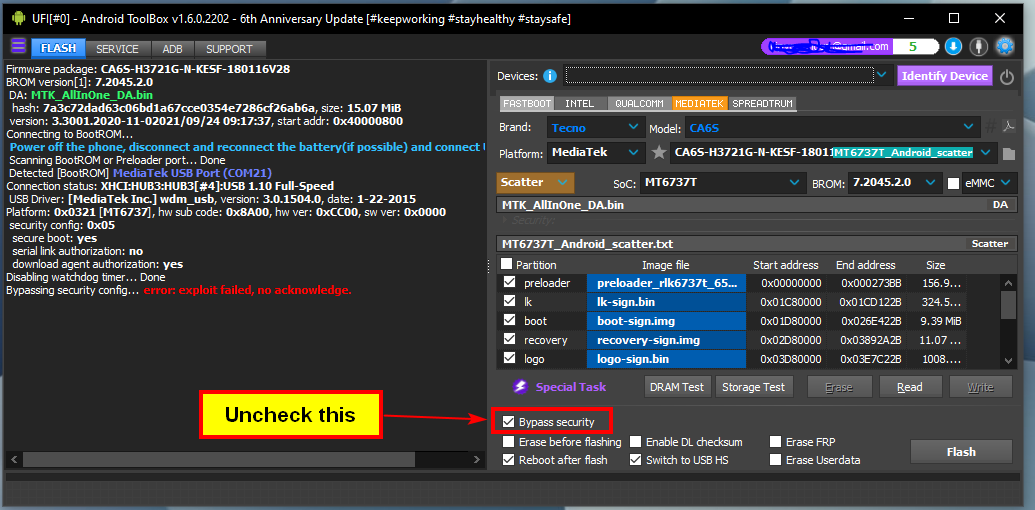Click the Flash button
Screen dimensions: 1035x510
[x=961, y=452]
